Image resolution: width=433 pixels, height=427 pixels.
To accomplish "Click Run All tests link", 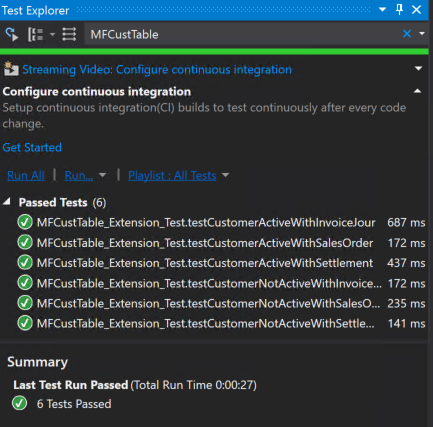I will 26,175.
